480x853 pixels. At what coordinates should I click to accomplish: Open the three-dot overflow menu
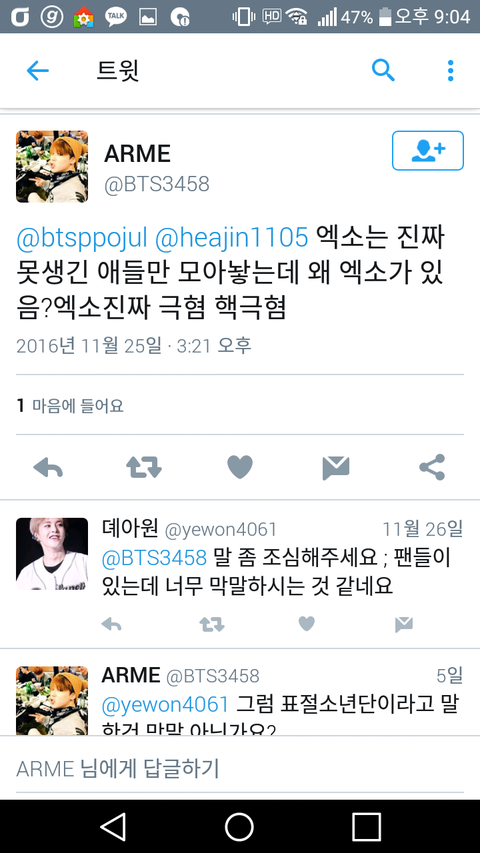(450, 71)
